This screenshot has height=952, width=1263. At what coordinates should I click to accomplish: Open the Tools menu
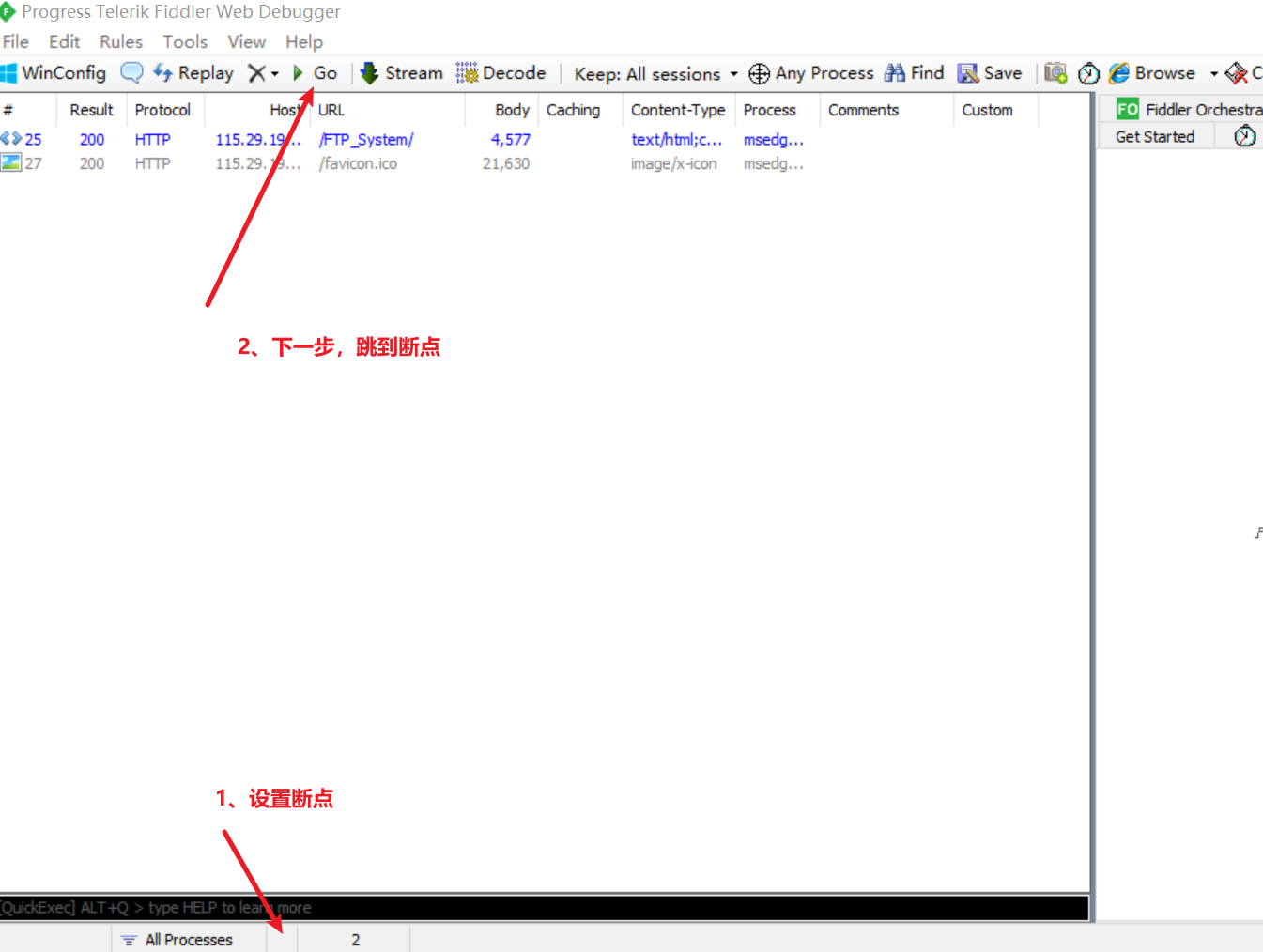tap(185, 41)
